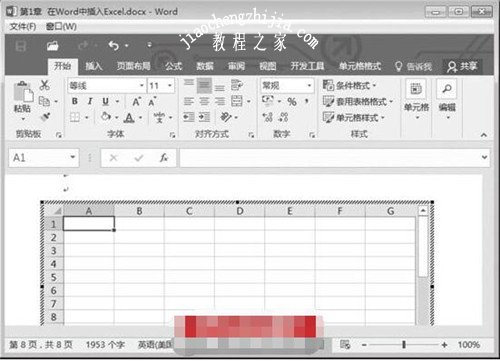Apply Percent style
Viewport: 500px width, 361px height.
pos(292,101)
